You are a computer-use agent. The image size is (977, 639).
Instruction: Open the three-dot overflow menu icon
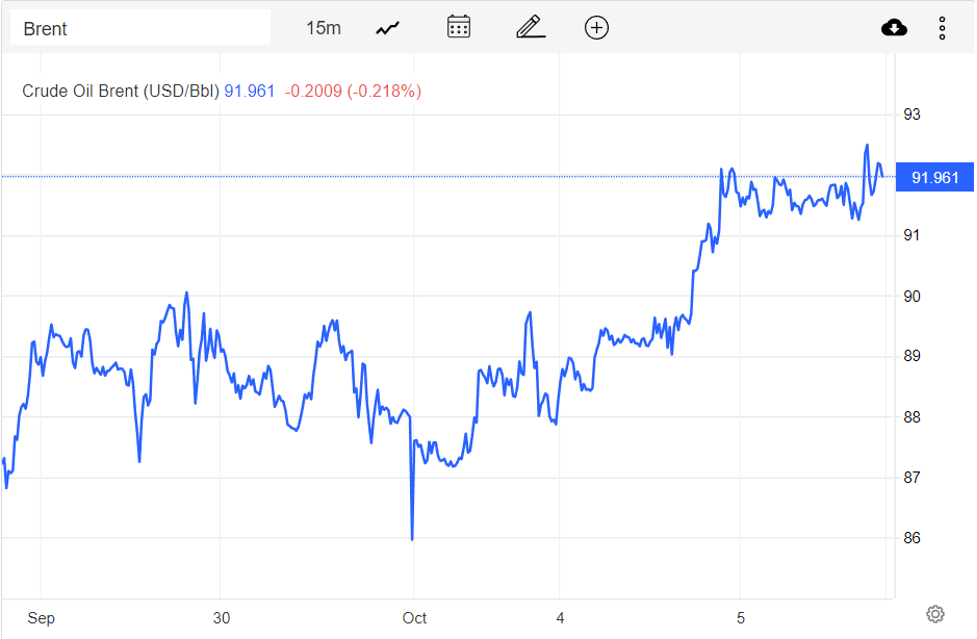[x=942, y=27]
